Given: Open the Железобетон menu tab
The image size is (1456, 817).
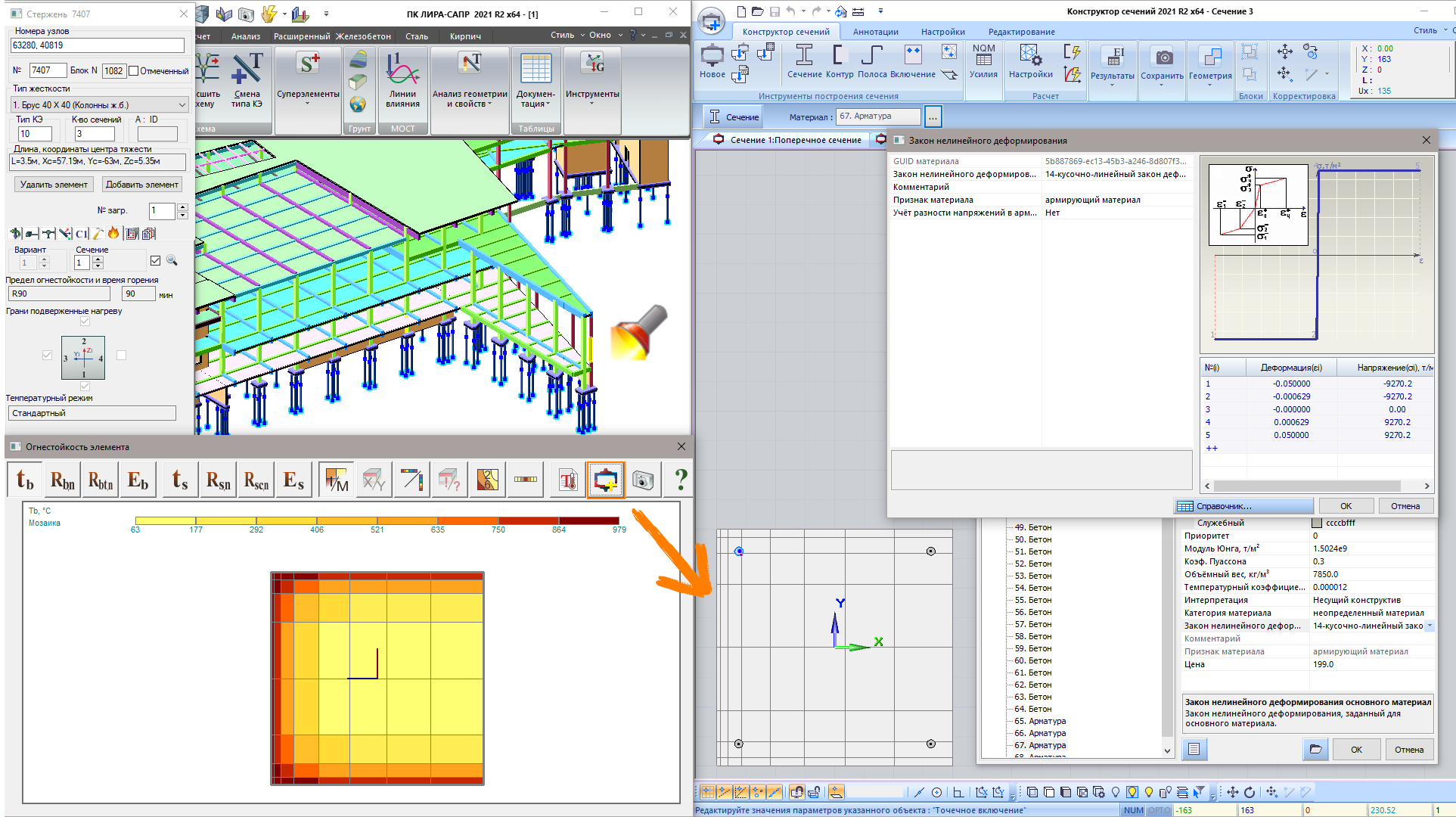Looking at the screenshot, I should click(363, 36).
